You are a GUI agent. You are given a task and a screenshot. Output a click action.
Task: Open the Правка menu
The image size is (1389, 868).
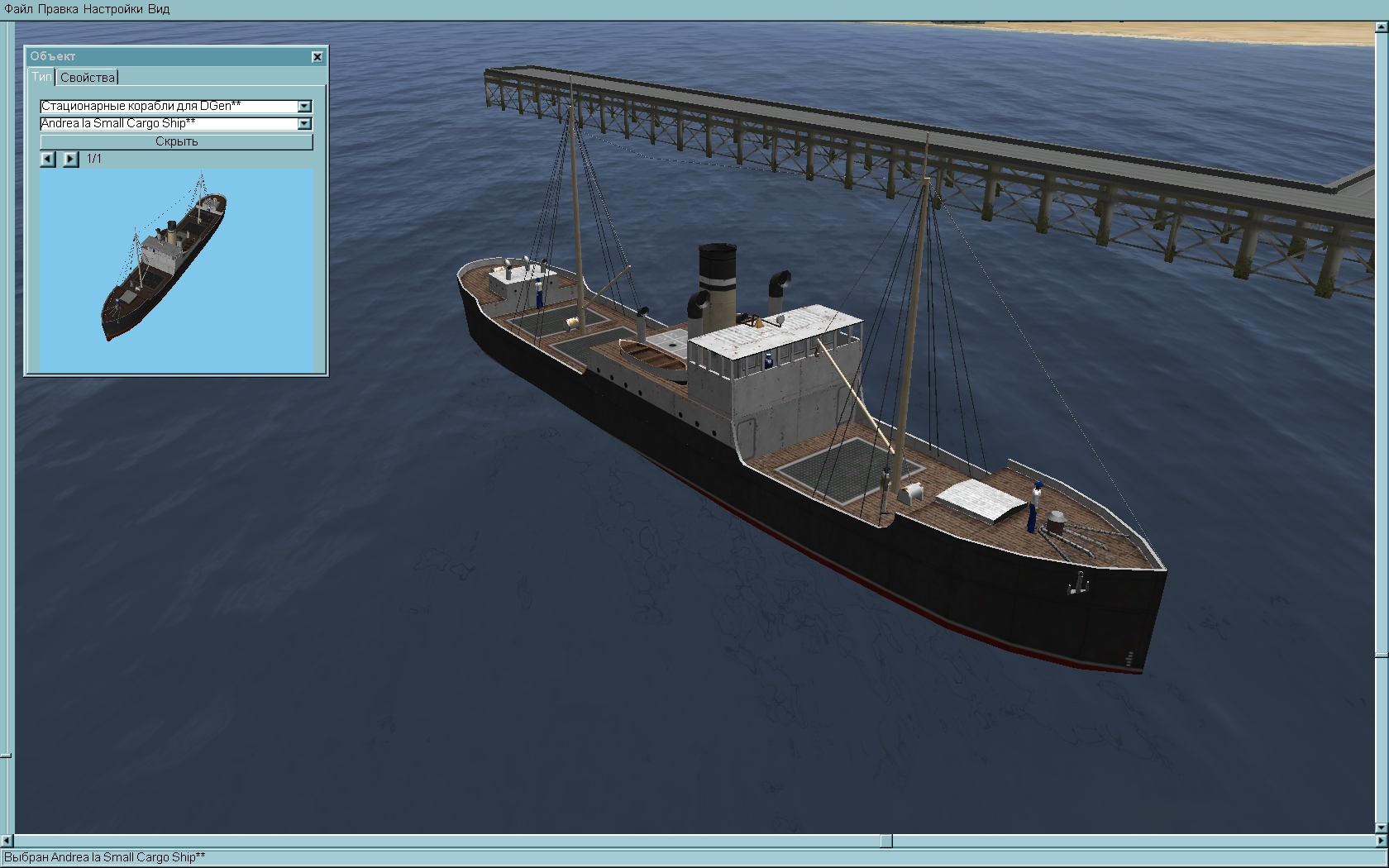(x=59, y=9)
